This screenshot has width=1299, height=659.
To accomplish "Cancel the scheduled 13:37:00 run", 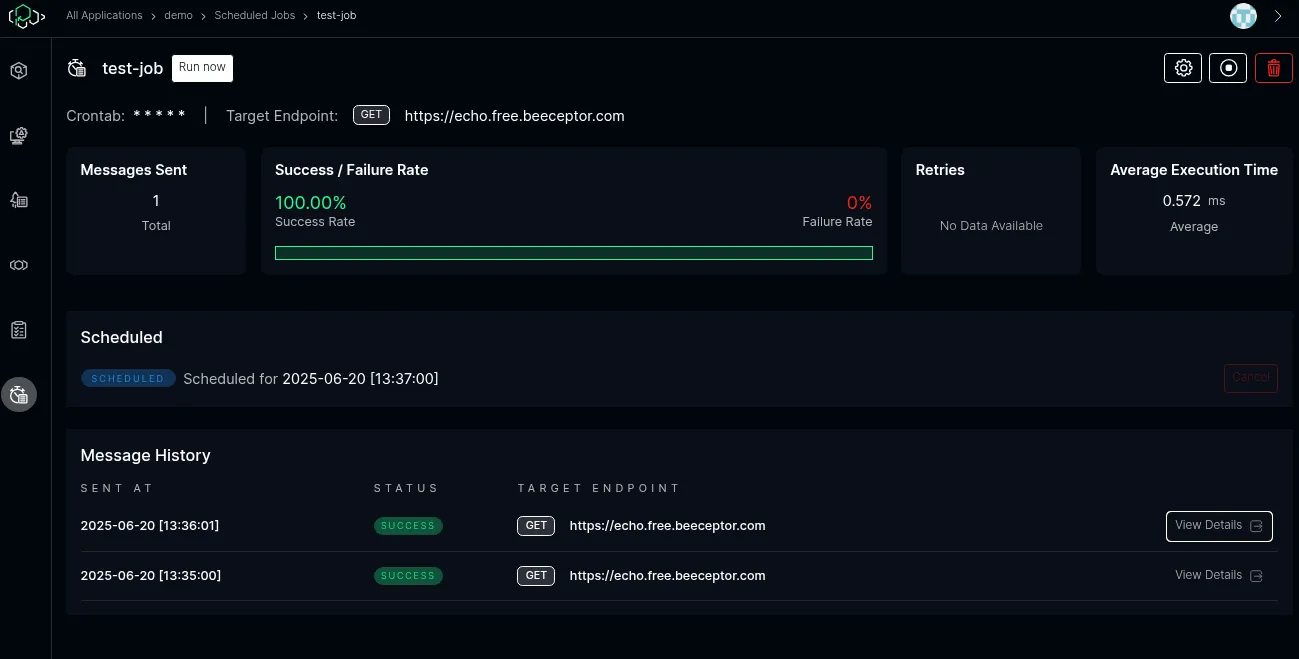I will click(x=1250, y=378).
